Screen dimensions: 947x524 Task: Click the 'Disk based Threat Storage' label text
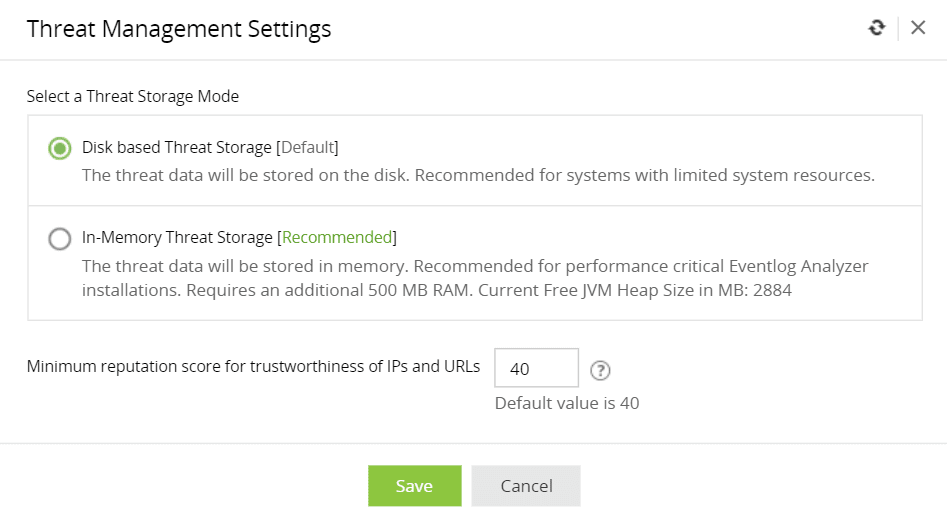click(176, 147)
